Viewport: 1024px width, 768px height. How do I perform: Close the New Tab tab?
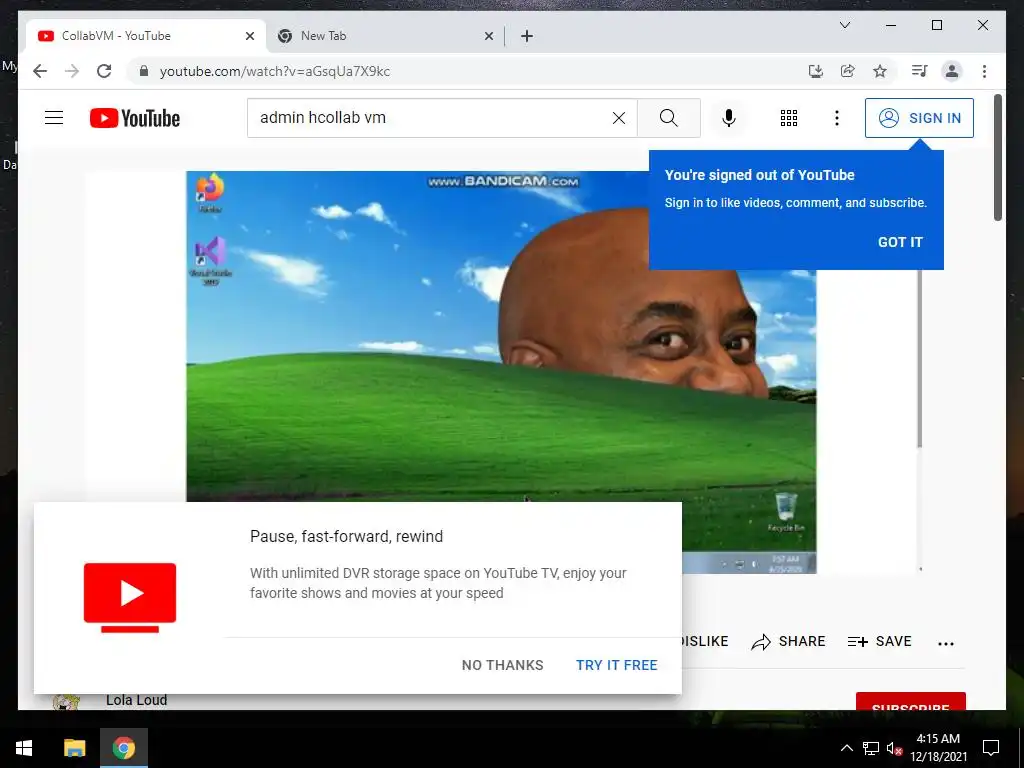(488, 37)
